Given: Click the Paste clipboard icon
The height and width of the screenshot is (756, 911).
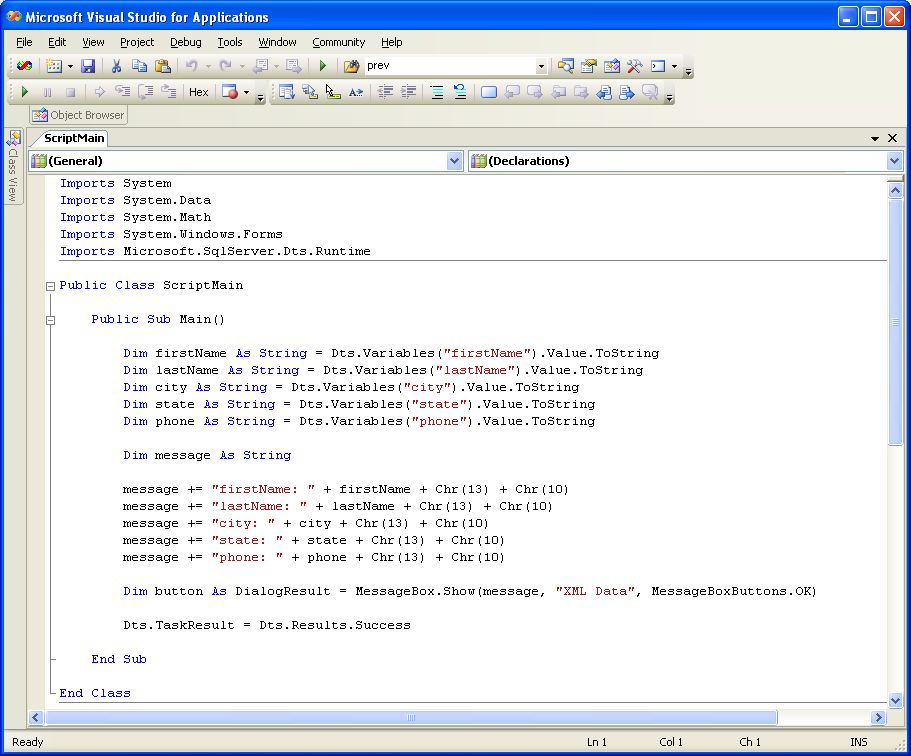Looking at the screenshot, I should click(x=161, y=66).
